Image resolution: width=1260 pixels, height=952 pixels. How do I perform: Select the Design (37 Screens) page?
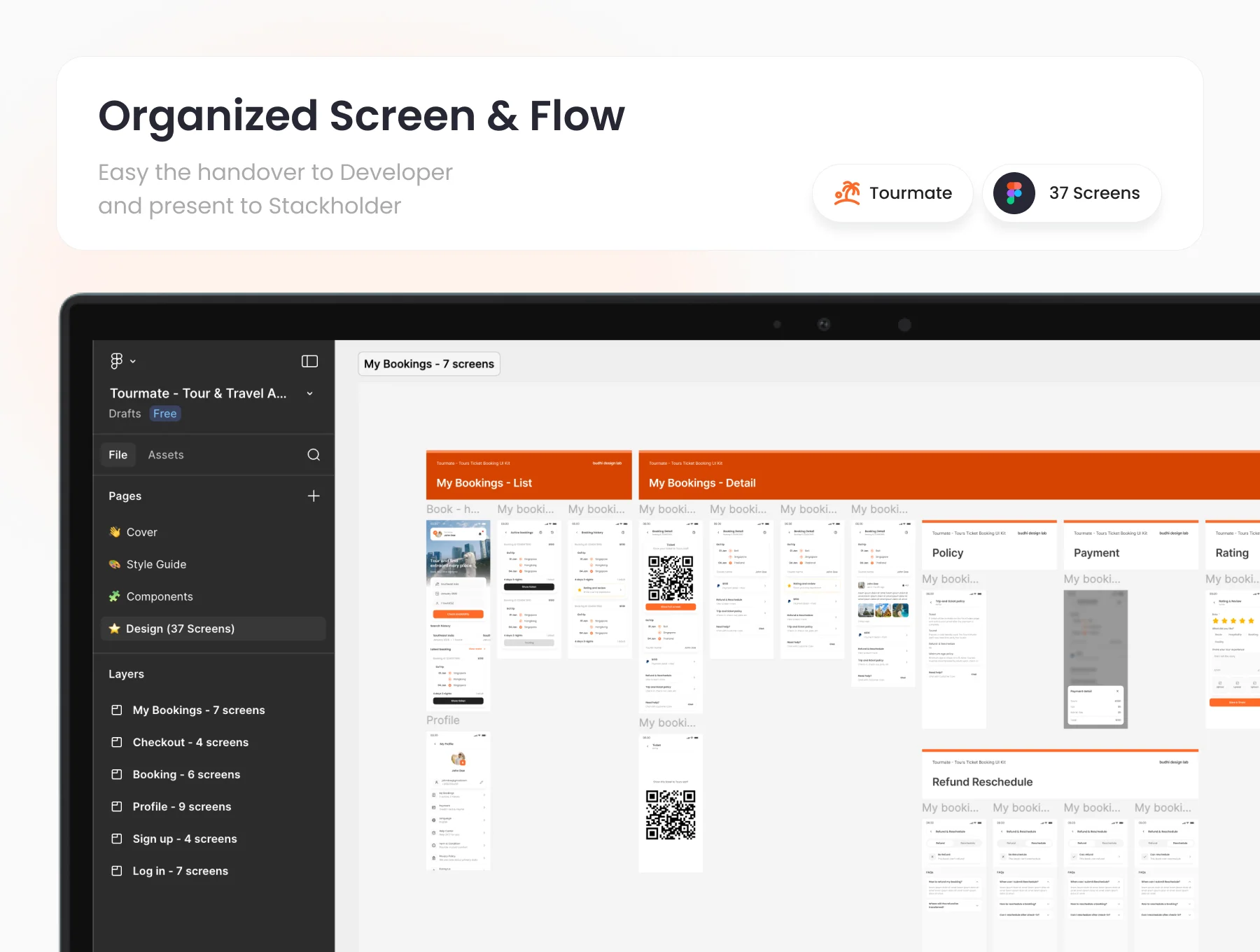[213, 629]
